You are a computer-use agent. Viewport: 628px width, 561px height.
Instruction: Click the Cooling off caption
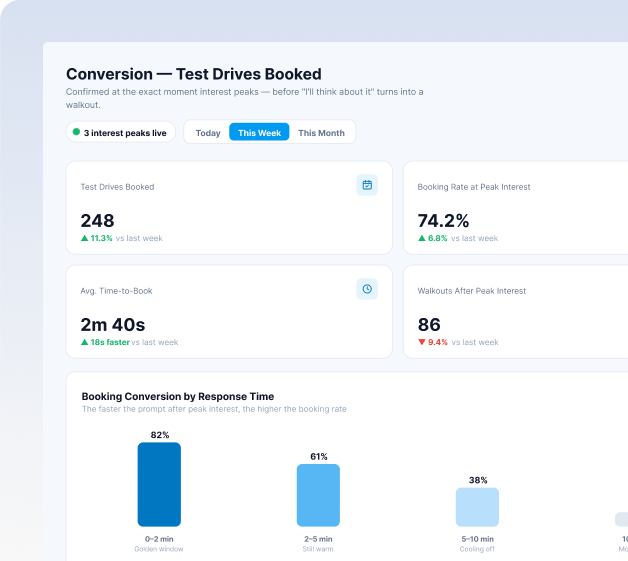pos(477,549)
